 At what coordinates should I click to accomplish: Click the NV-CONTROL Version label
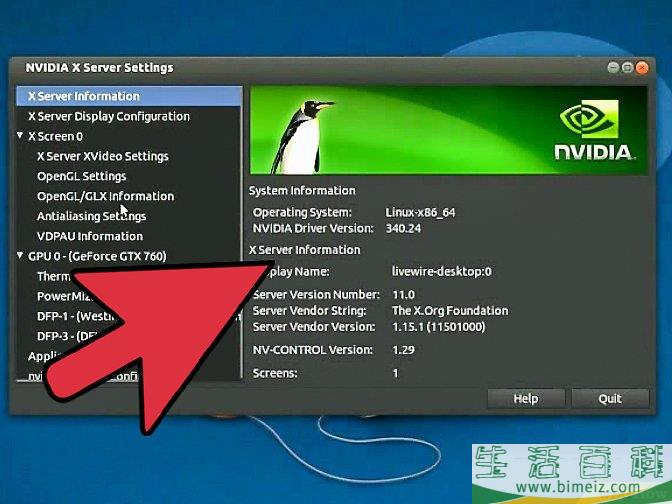click(312, 350)
